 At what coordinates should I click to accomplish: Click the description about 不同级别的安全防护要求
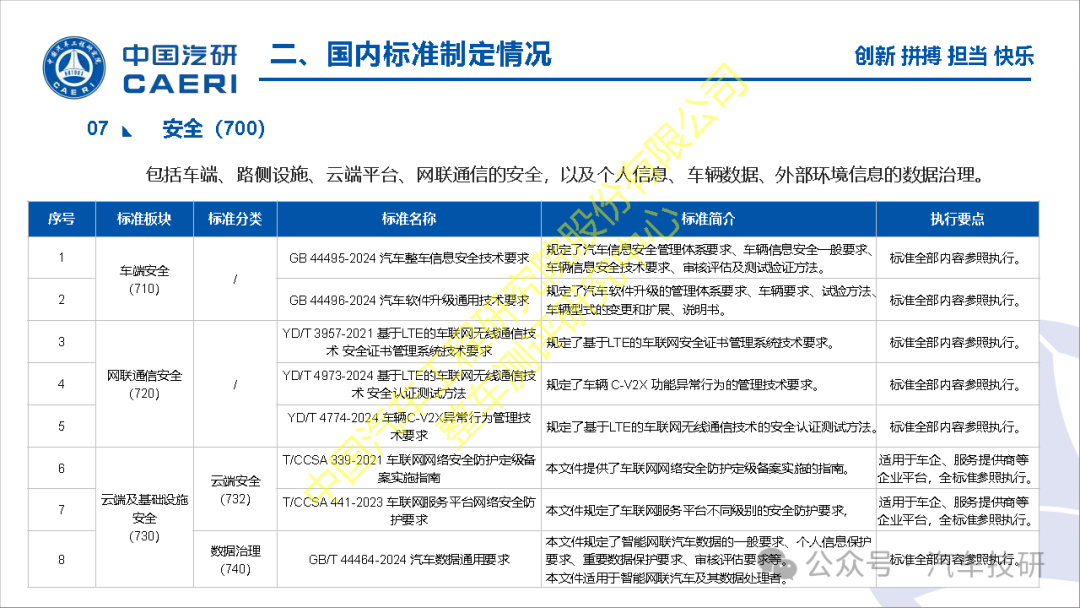[x=696, y=510]
